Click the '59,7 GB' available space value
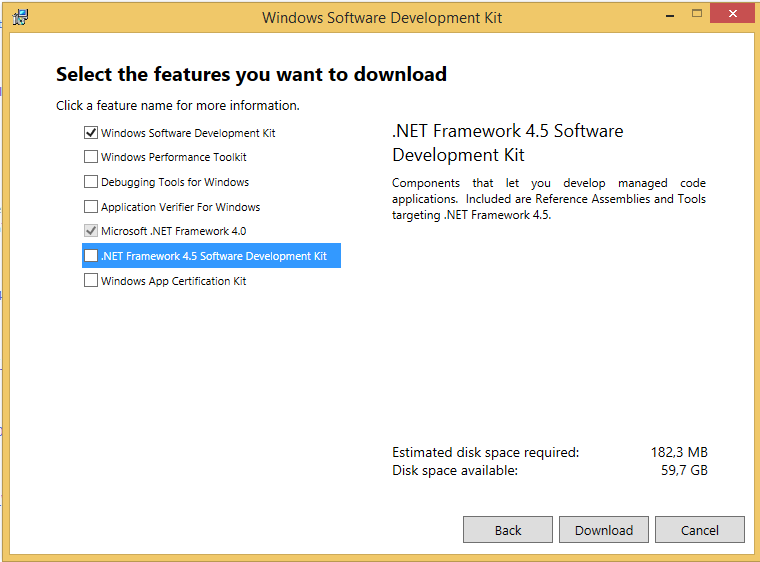Screen dimensions: 760x562 click(x=684, y=470)
